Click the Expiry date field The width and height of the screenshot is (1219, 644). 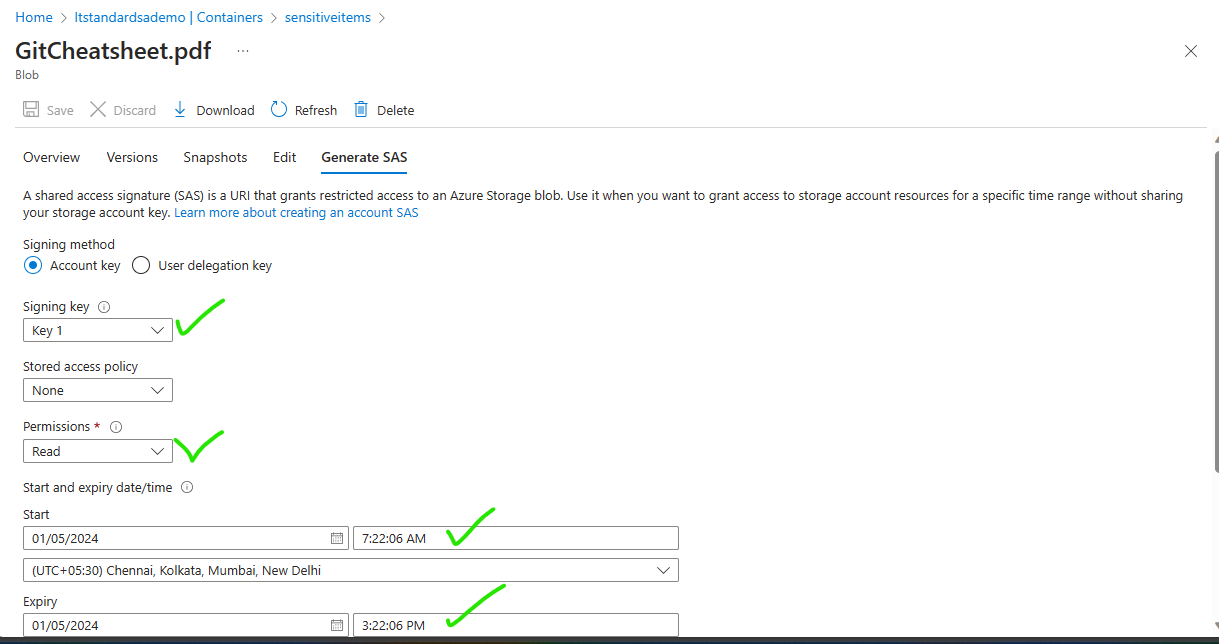coord(186,625)
